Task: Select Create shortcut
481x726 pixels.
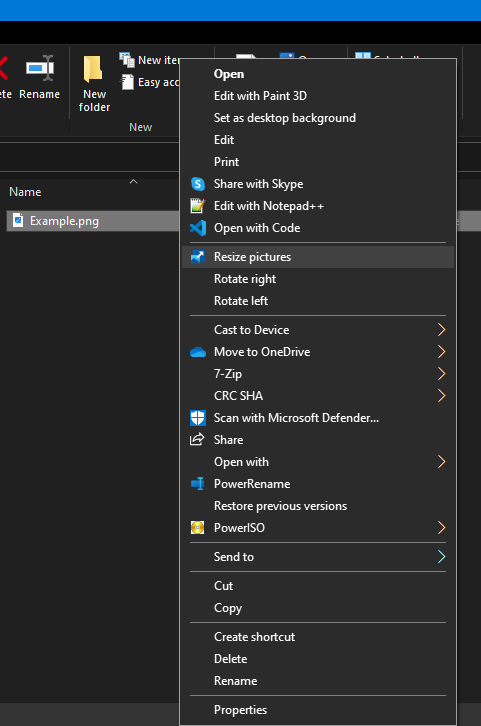Action: coord(318,637)
